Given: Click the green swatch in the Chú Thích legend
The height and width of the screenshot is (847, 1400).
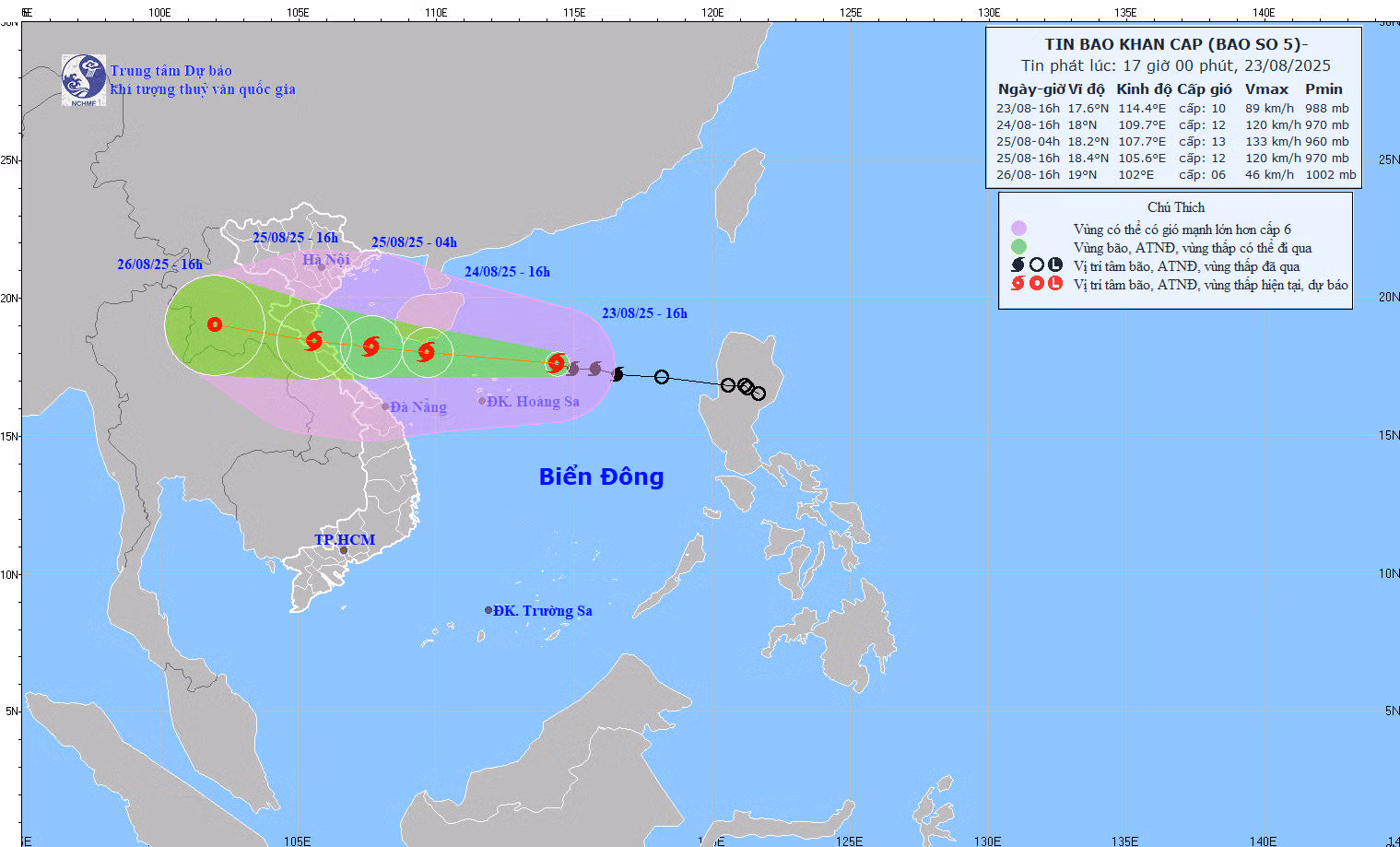Looking at the screenshot, I should tap(1018, 247).
